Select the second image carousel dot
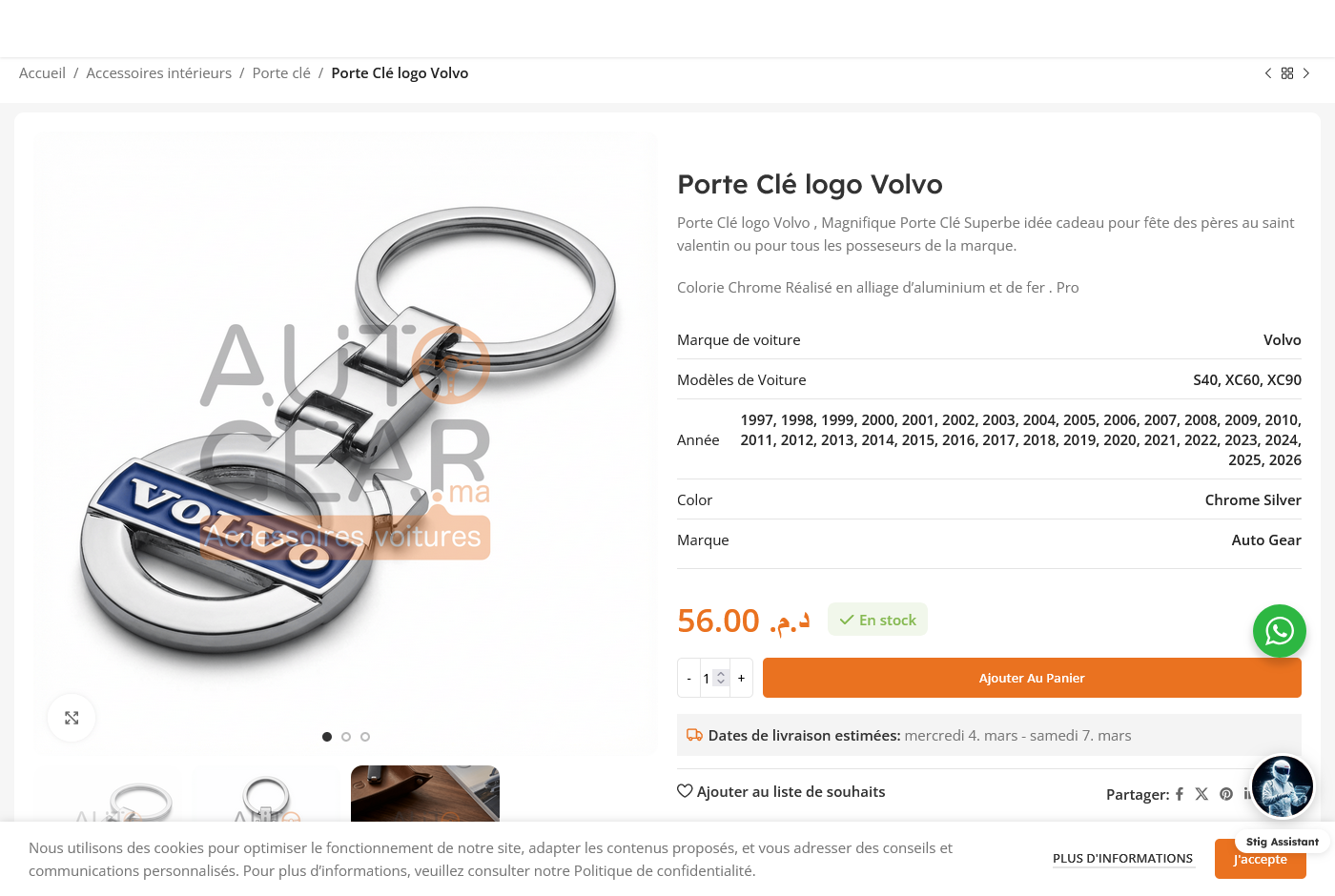This screenshot has height=896, width=1335. [x=346, y=737]
